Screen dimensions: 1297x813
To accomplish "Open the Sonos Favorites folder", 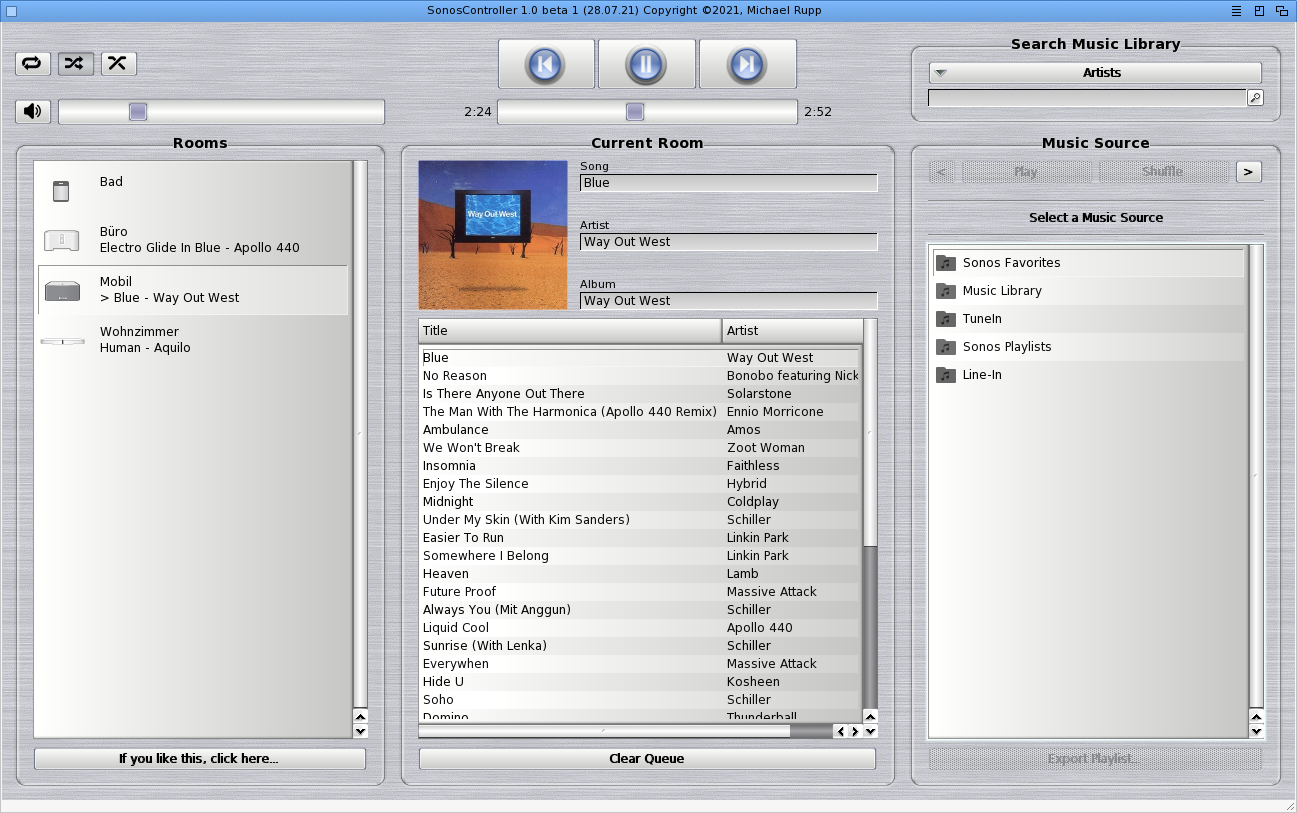I will pyautogui.click(x=1011, y=263).
